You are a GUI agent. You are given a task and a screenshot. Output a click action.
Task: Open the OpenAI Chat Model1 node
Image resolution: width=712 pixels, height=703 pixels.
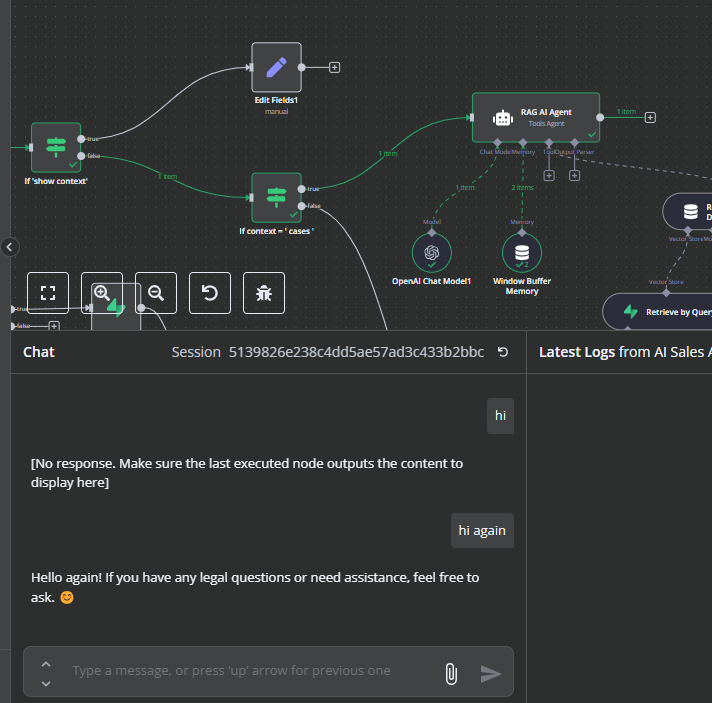click(431, 253)
